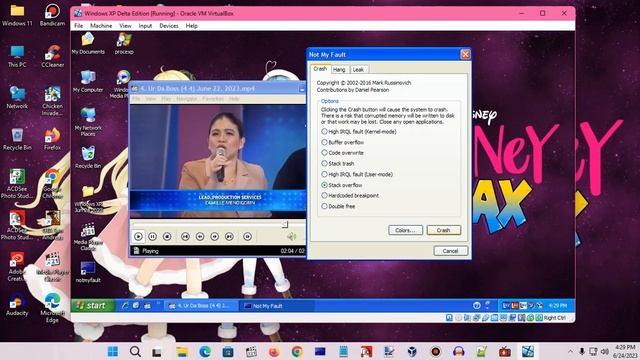Open procexp icon on XP desktop

tap(124, 44)
